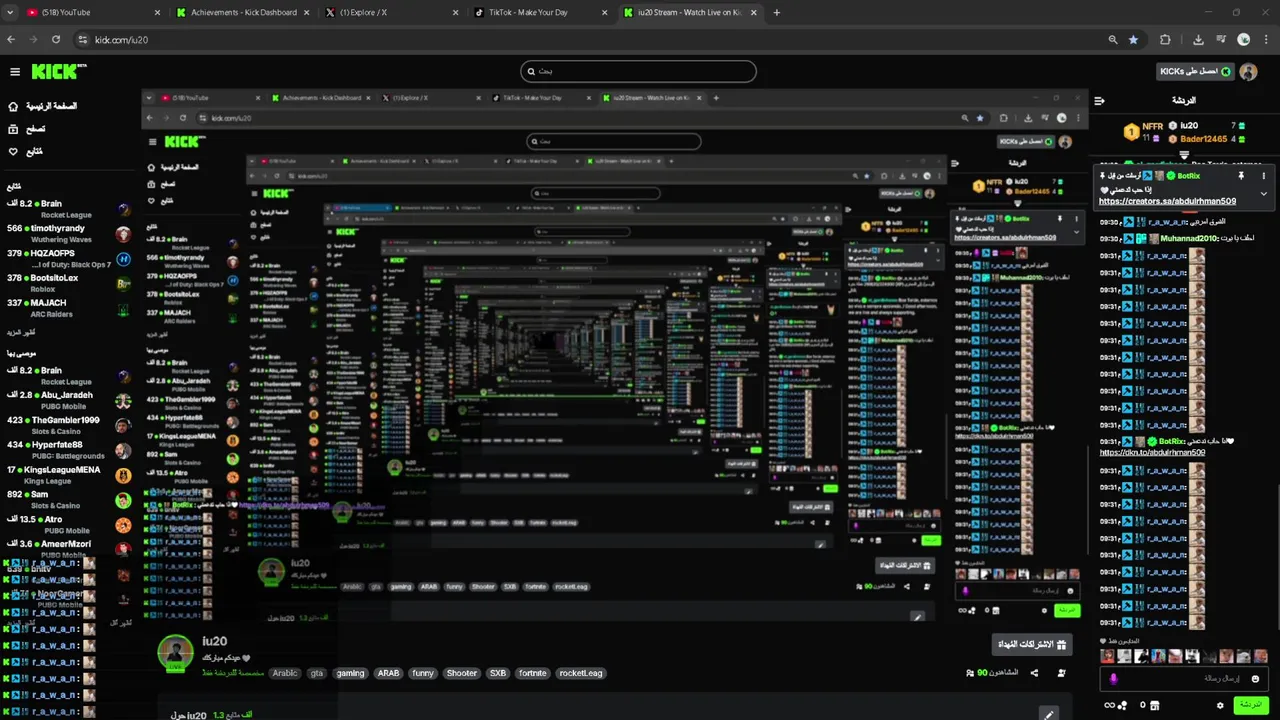Click Bader12465 in the leaderboard

pos(1203,139)
